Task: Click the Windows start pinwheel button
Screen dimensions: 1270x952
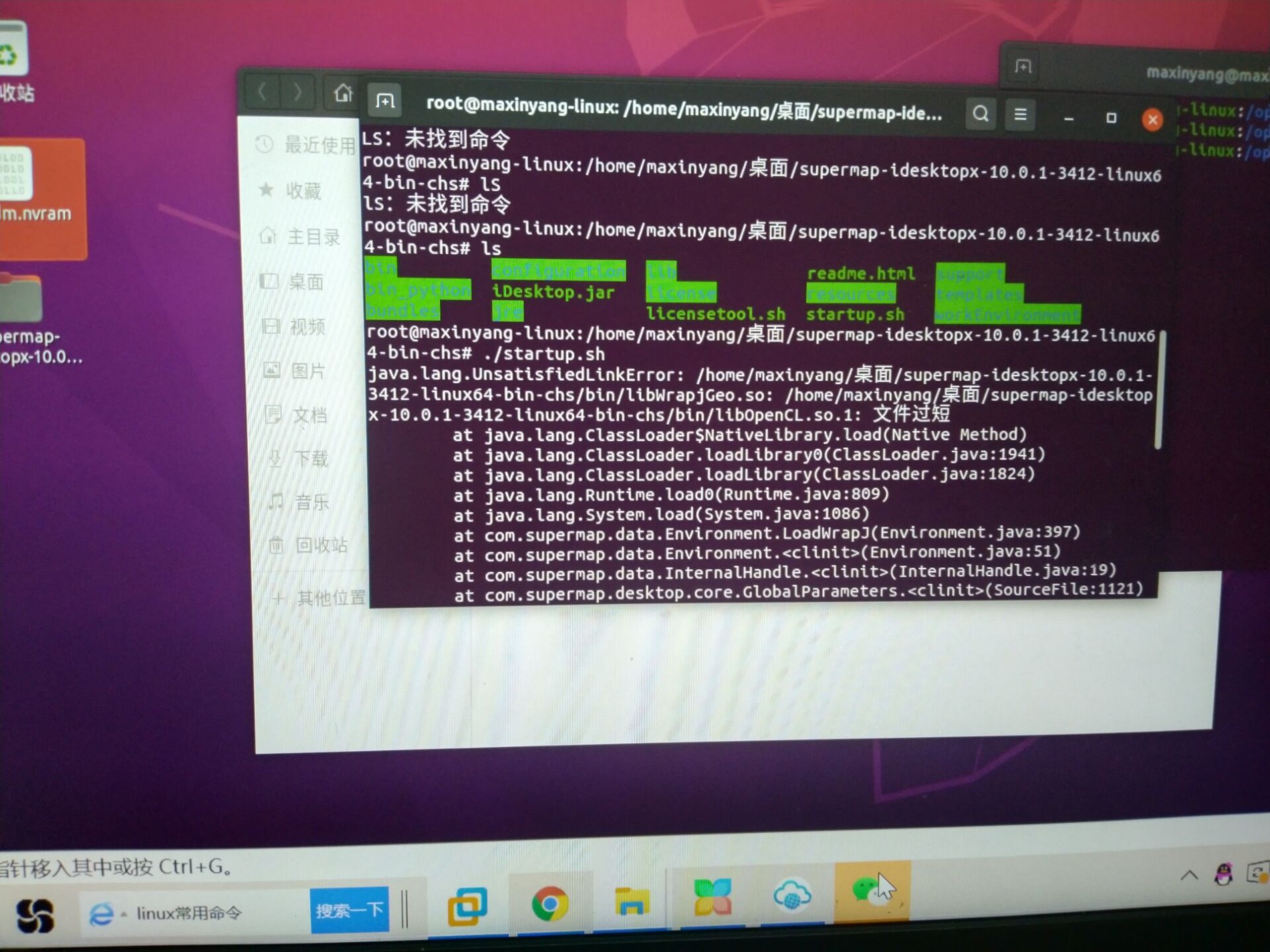Action: 35,915
